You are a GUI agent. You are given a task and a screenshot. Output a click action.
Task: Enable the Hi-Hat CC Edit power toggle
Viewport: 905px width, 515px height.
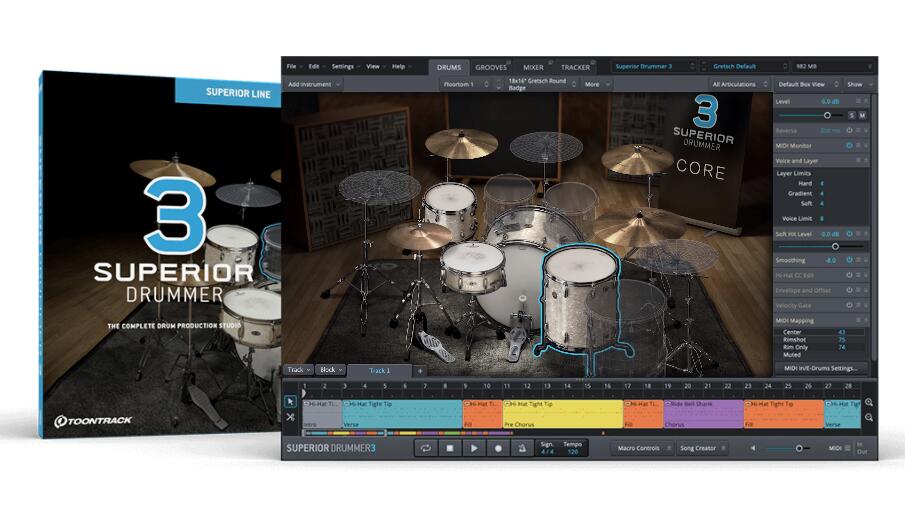(x=849, y=275)
